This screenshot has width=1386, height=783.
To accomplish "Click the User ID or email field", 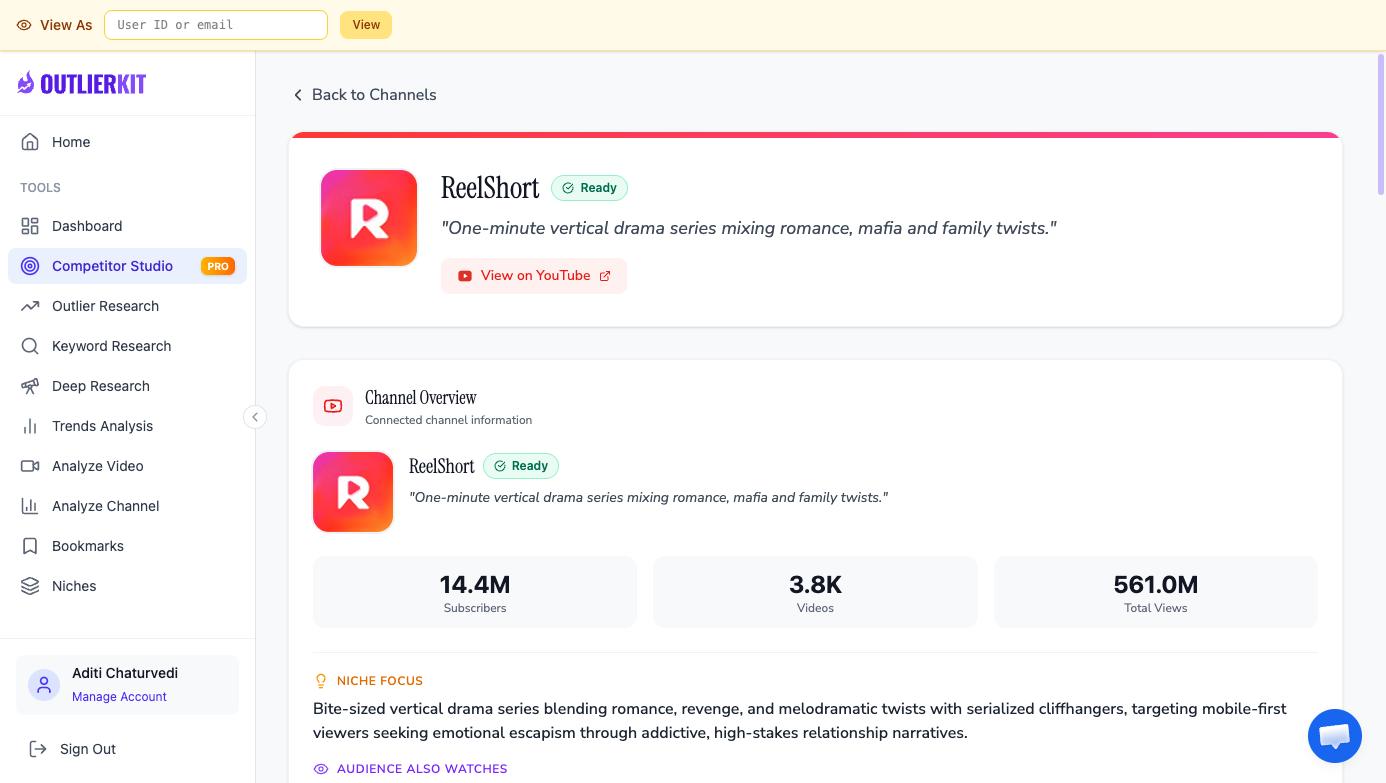I will [x=215, y=25].
